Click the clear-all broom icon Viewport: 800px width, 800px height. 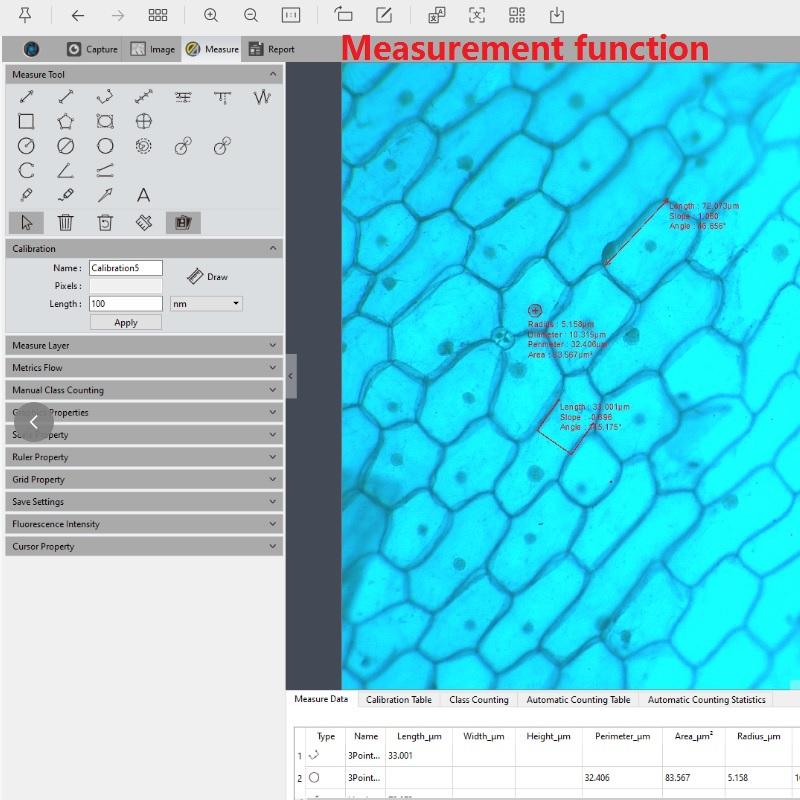(144, 223)
